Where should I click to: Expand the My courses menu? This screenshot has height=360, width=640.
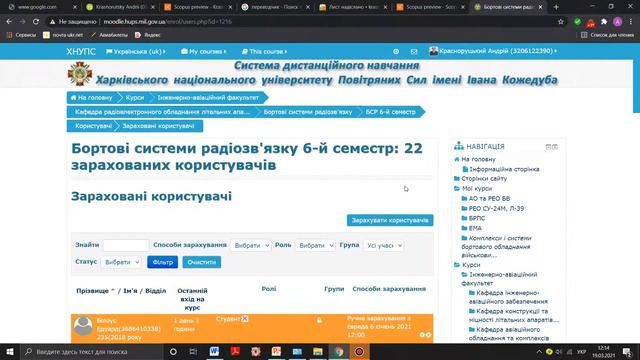[204, 51]
